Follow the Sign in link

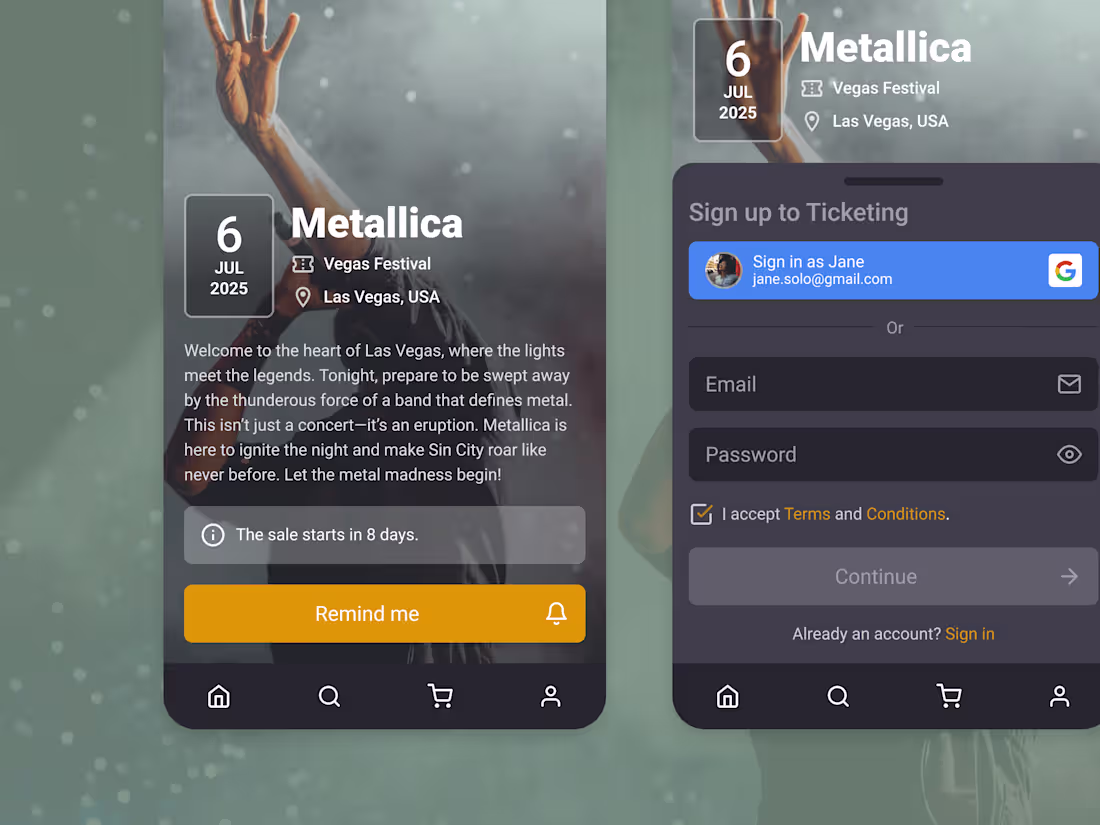[x=970, y=634]
